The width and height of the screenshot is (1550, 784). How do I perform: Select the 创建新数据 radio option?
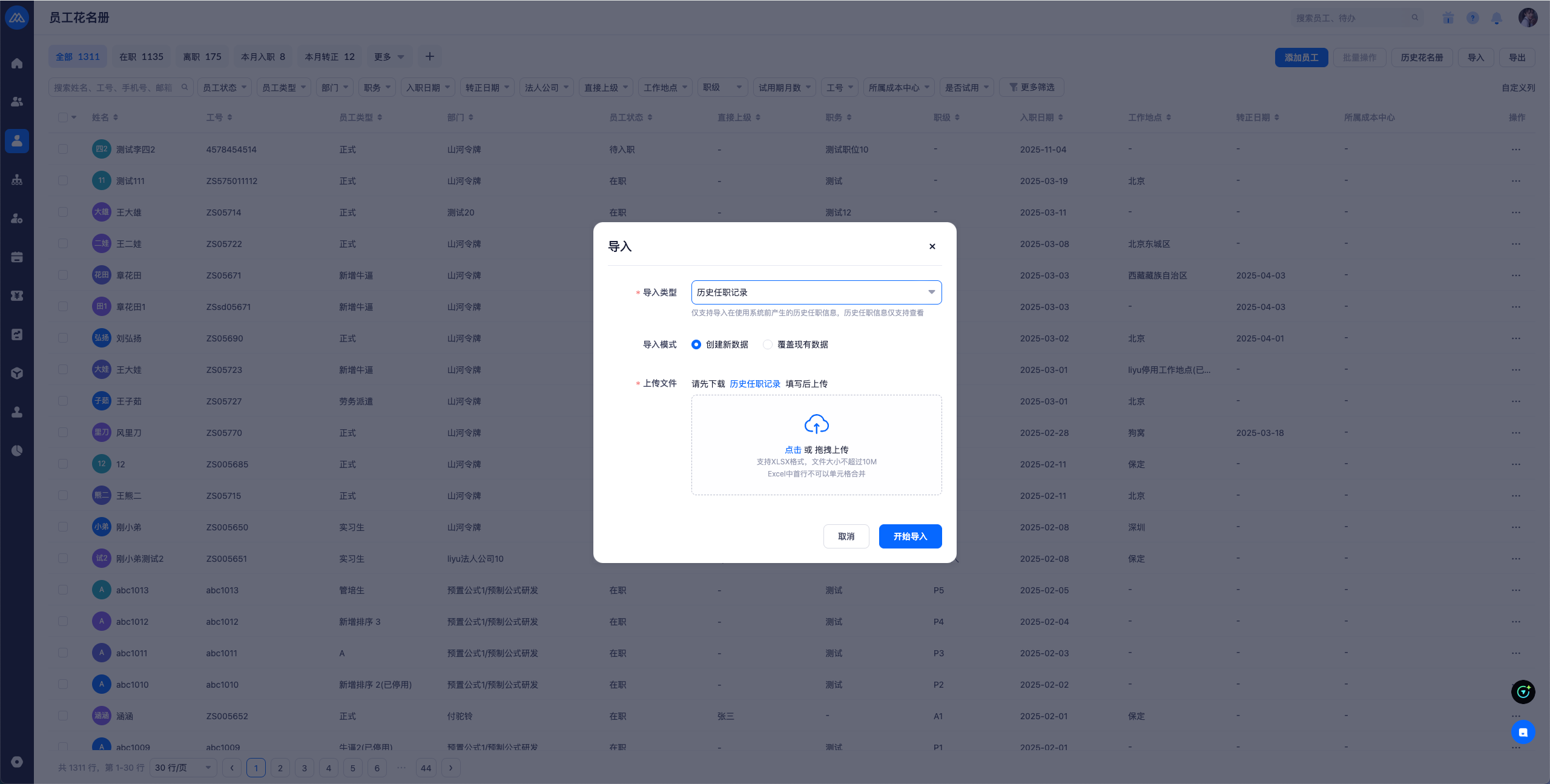click(696, 344)
